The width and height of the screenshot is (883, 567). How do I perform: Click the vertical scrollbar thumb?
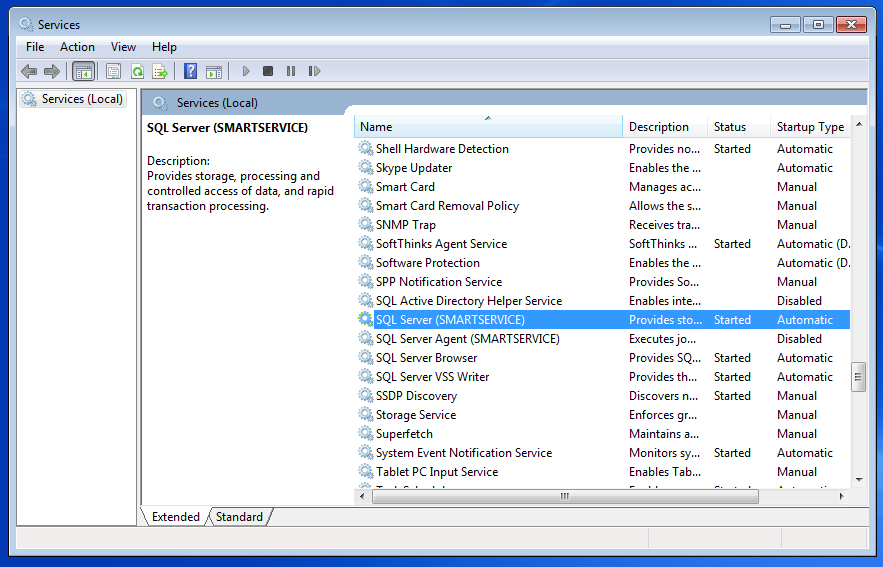click(x=858, y=376)
